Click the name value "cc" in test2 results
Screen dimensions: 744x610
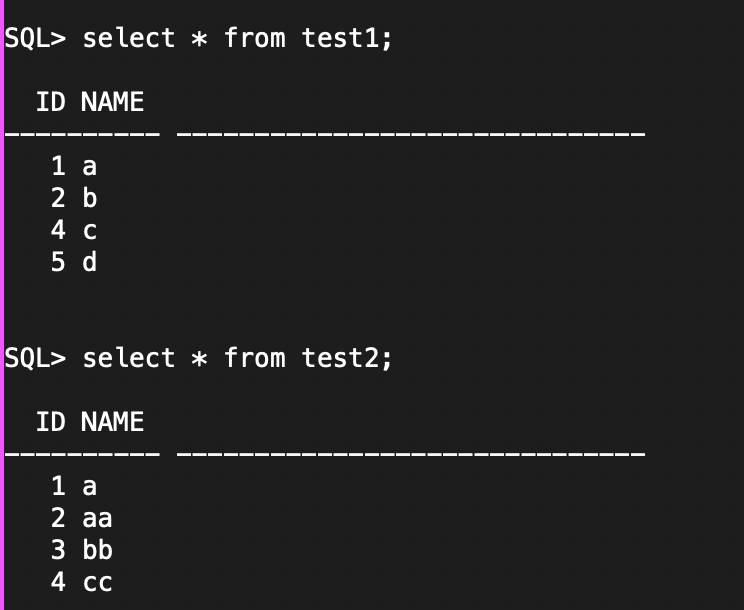pyautogui.click(x=97, y=582)
